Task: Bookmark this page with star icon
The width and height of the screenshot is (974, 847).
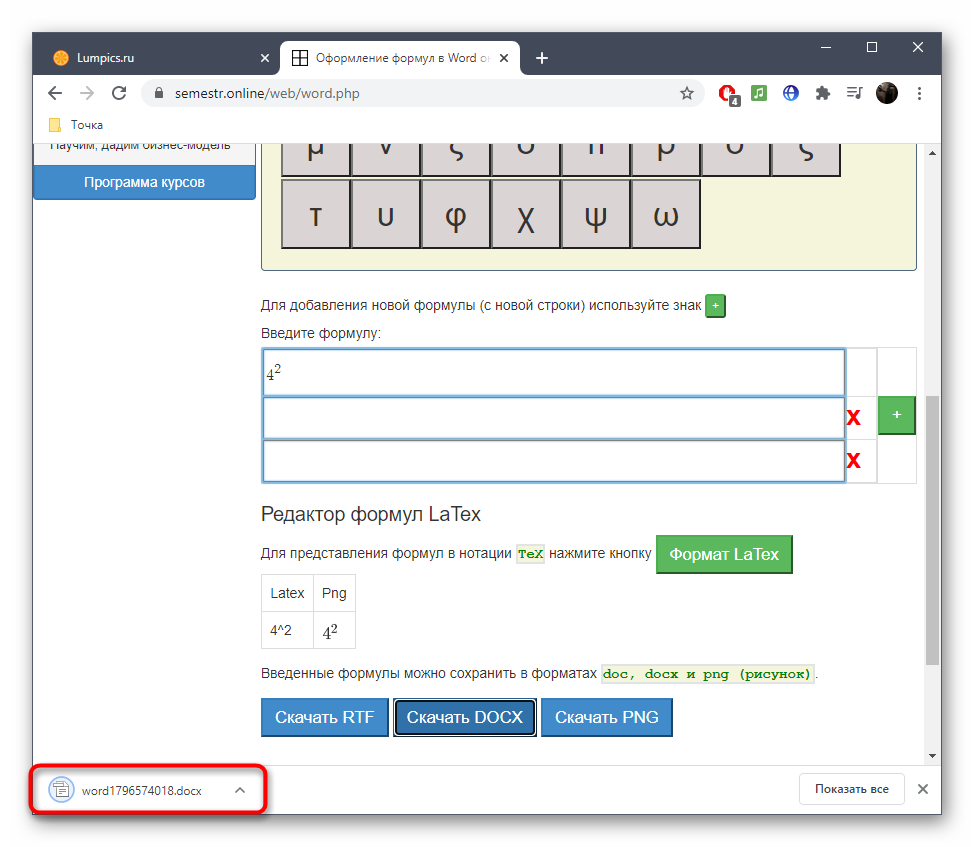Action: coord(686,93)
